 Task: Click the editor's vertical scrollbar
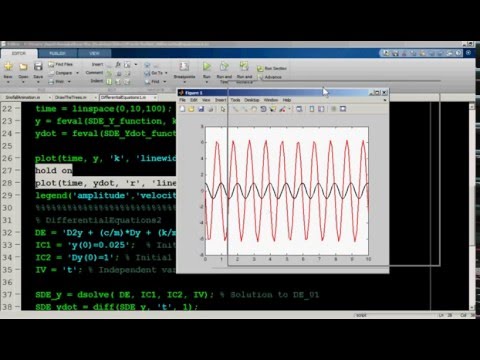pyautogui.click(x=472, y=207)
